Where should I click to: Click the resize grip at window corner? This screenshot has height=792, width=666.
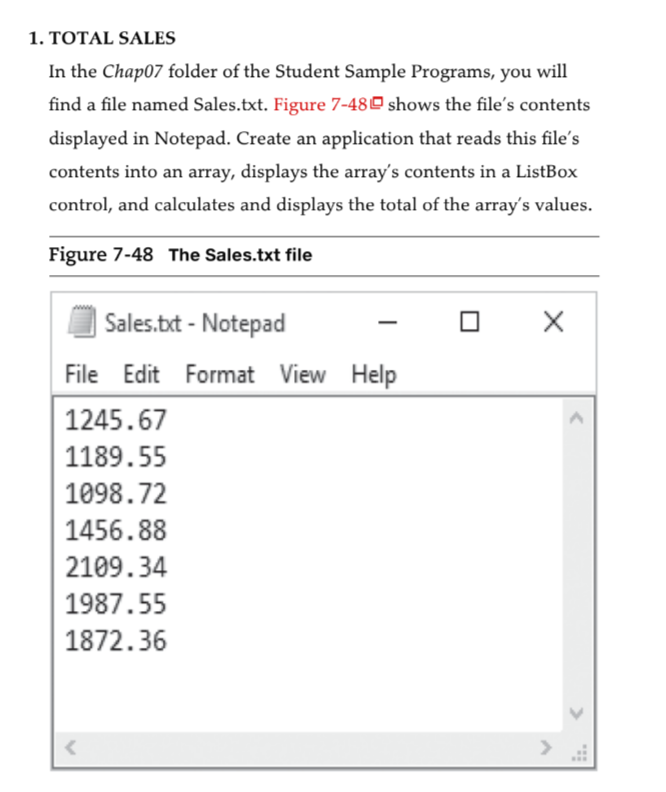tap(580, 753)
